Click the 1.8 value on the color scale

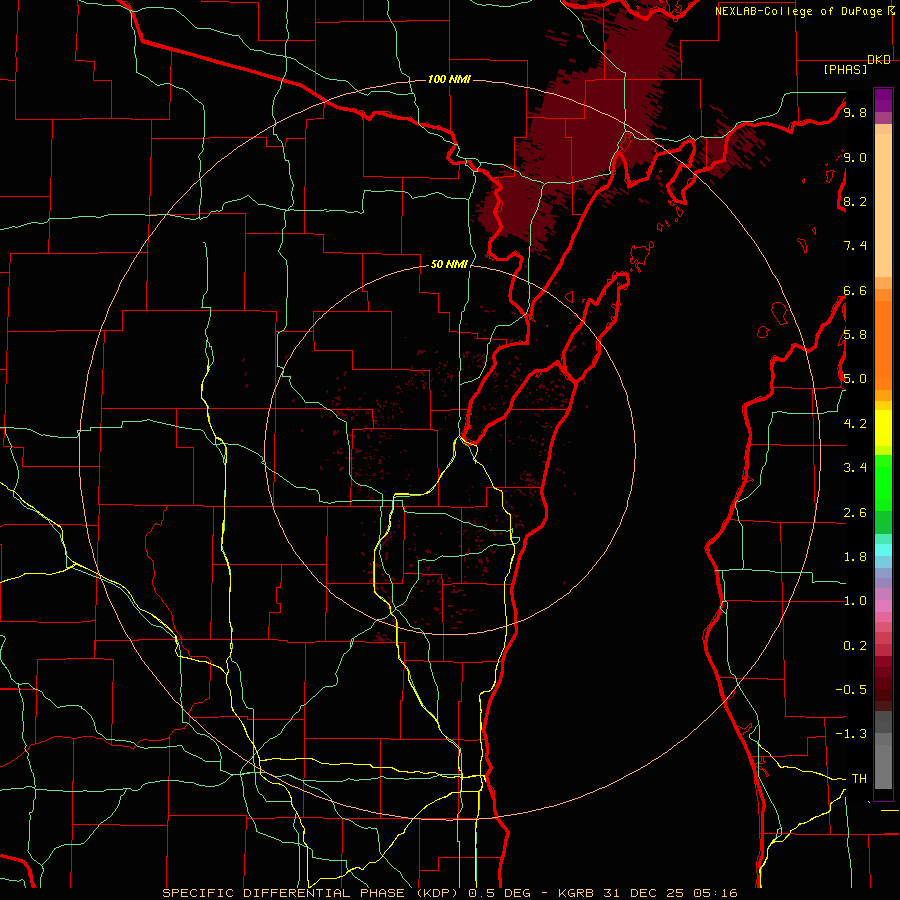click(855, 557)
